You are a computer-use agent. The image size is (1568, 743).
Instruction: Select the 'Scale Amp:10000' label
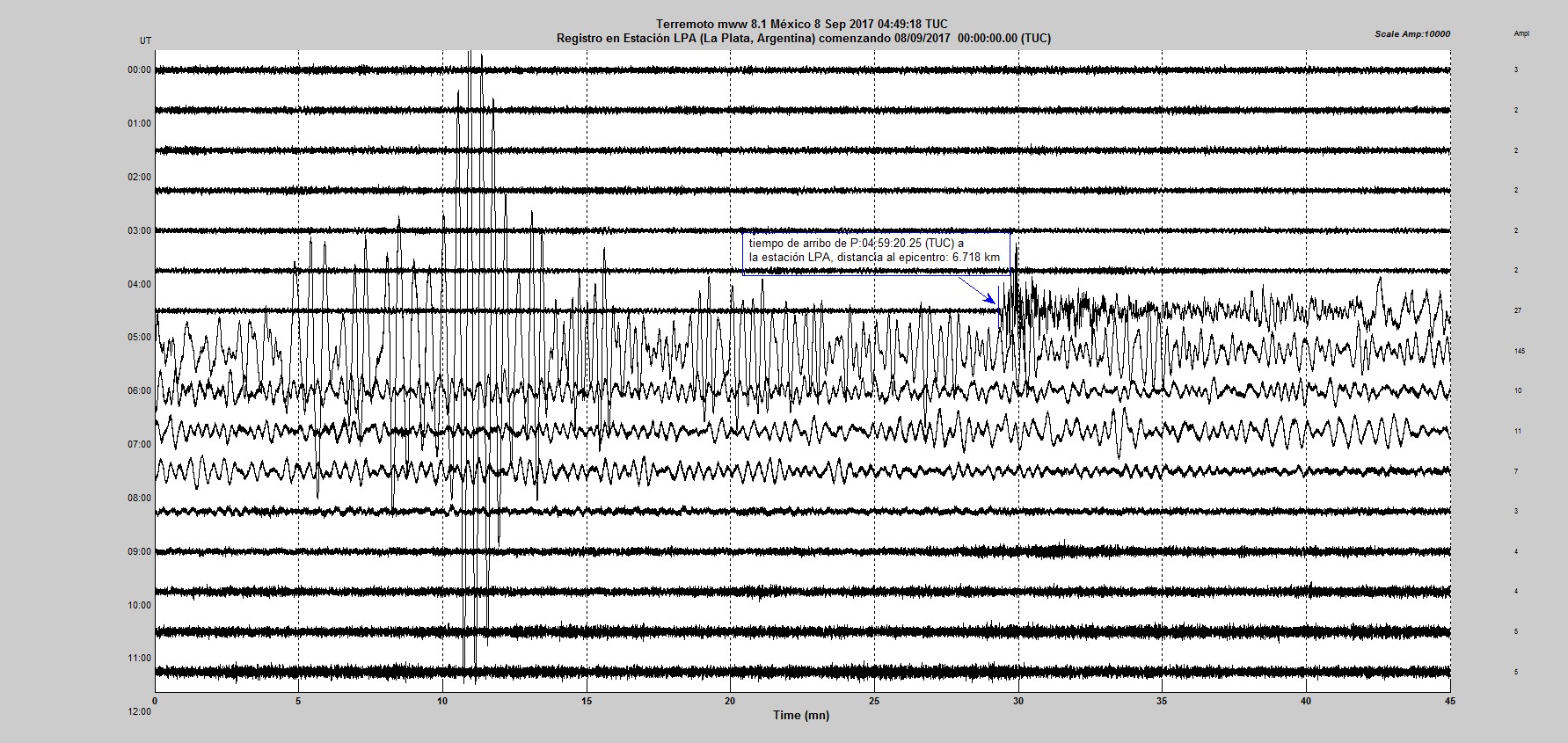(x=1412, y=34)
